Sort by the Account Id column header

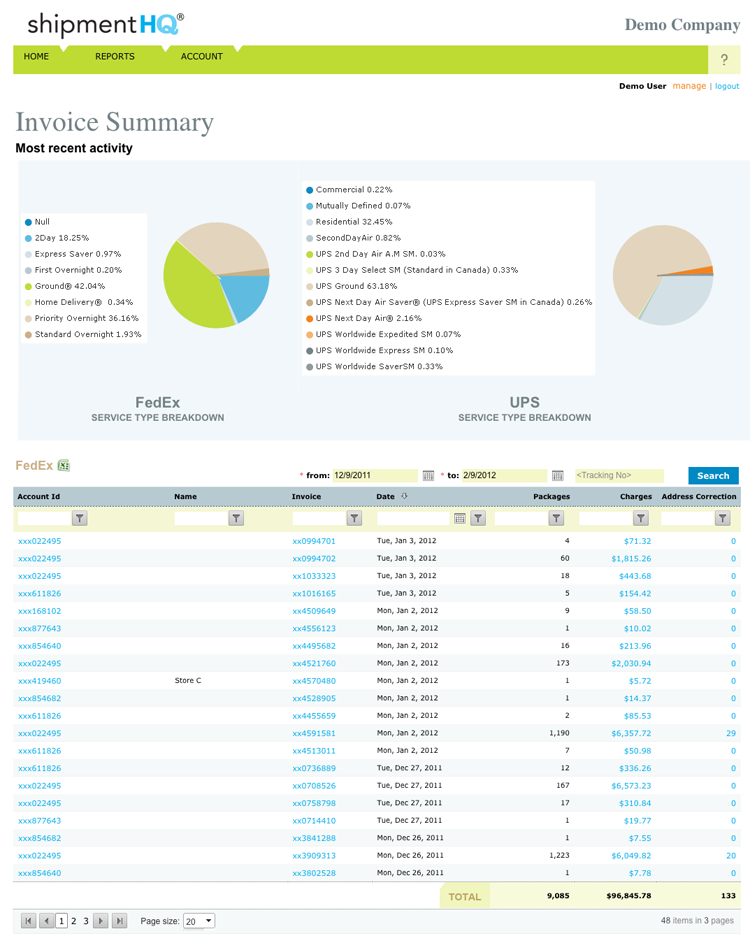[x=39, y=497]
